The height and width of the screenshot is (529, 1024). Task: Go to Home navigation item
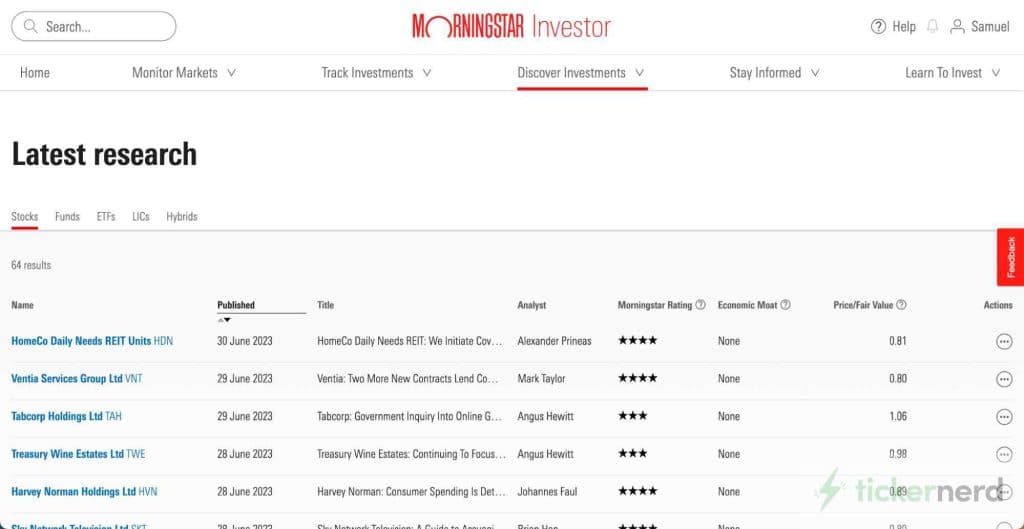point(35,72)
